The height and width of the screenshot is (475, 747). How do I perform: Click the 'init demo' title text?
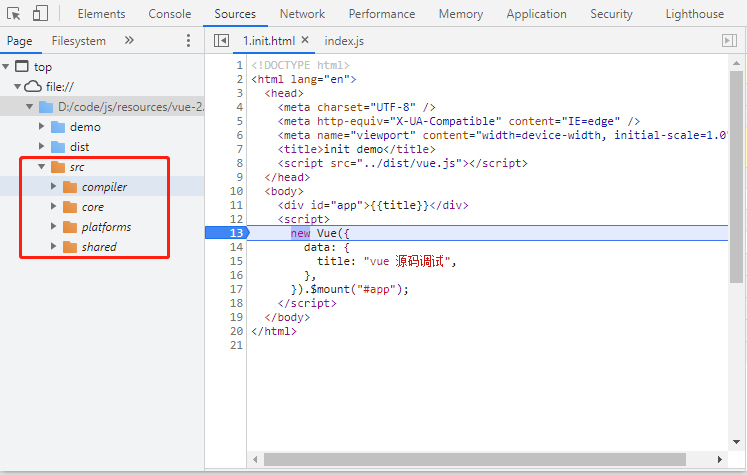(x=353, y=149)
